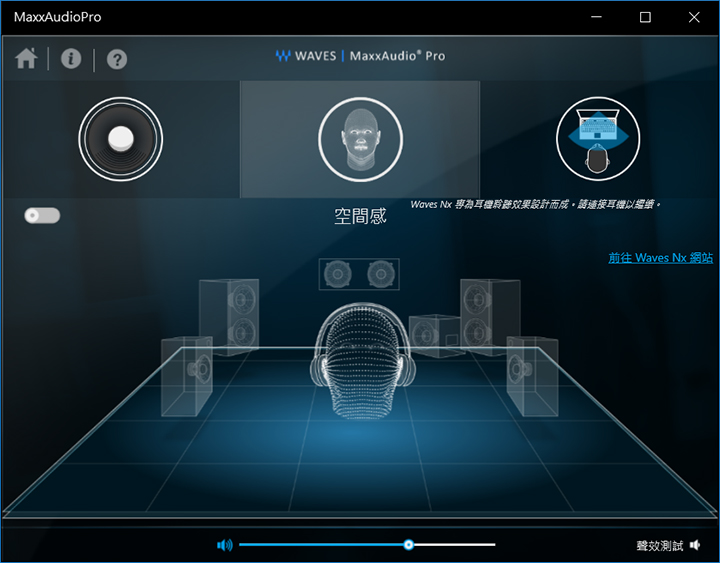720x563 pixels.
Task: Open the help question mark icon
Action: pyautogui.click(x=117, y=59)
